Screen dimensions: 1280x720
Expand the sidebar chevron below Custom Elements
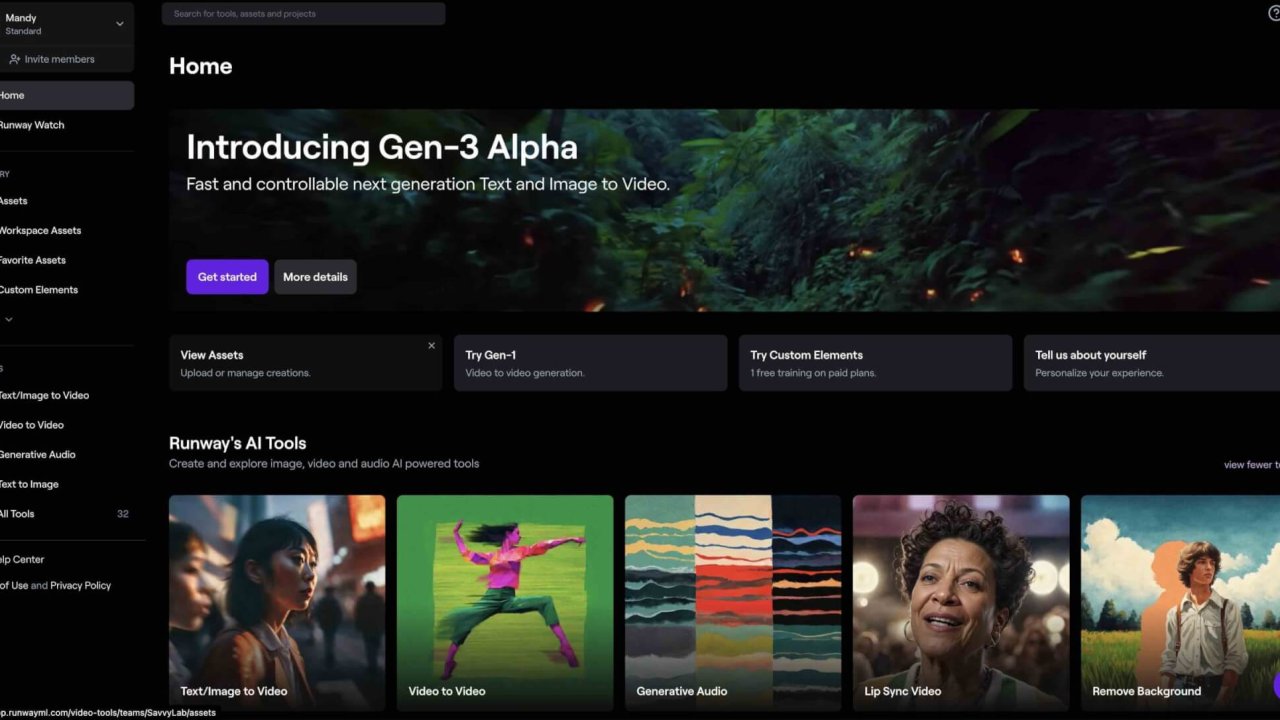click(x=9, y=320)
